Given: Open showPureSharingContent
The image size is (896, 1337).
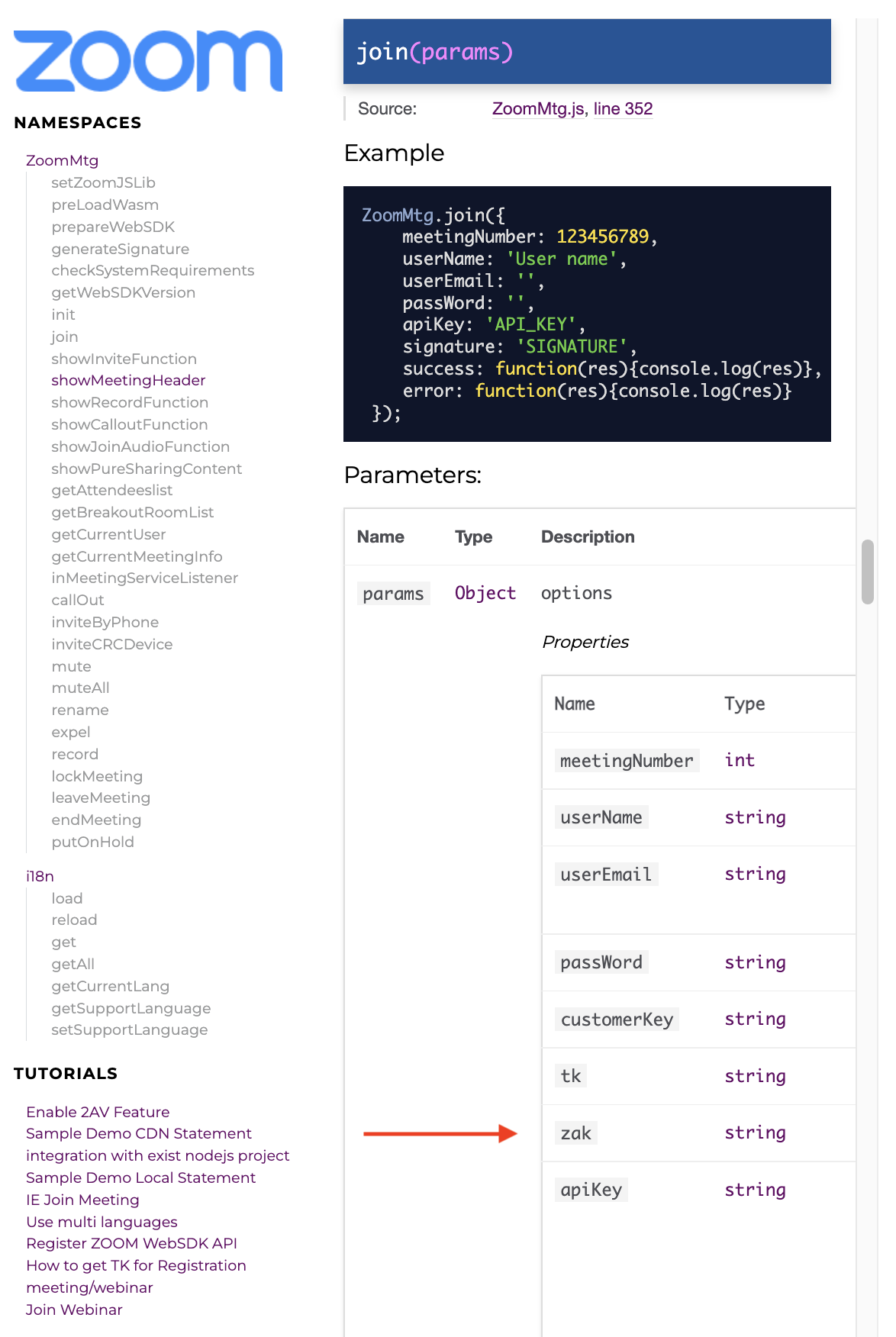Looking at the screenshot, I should [x=147, y=469].
